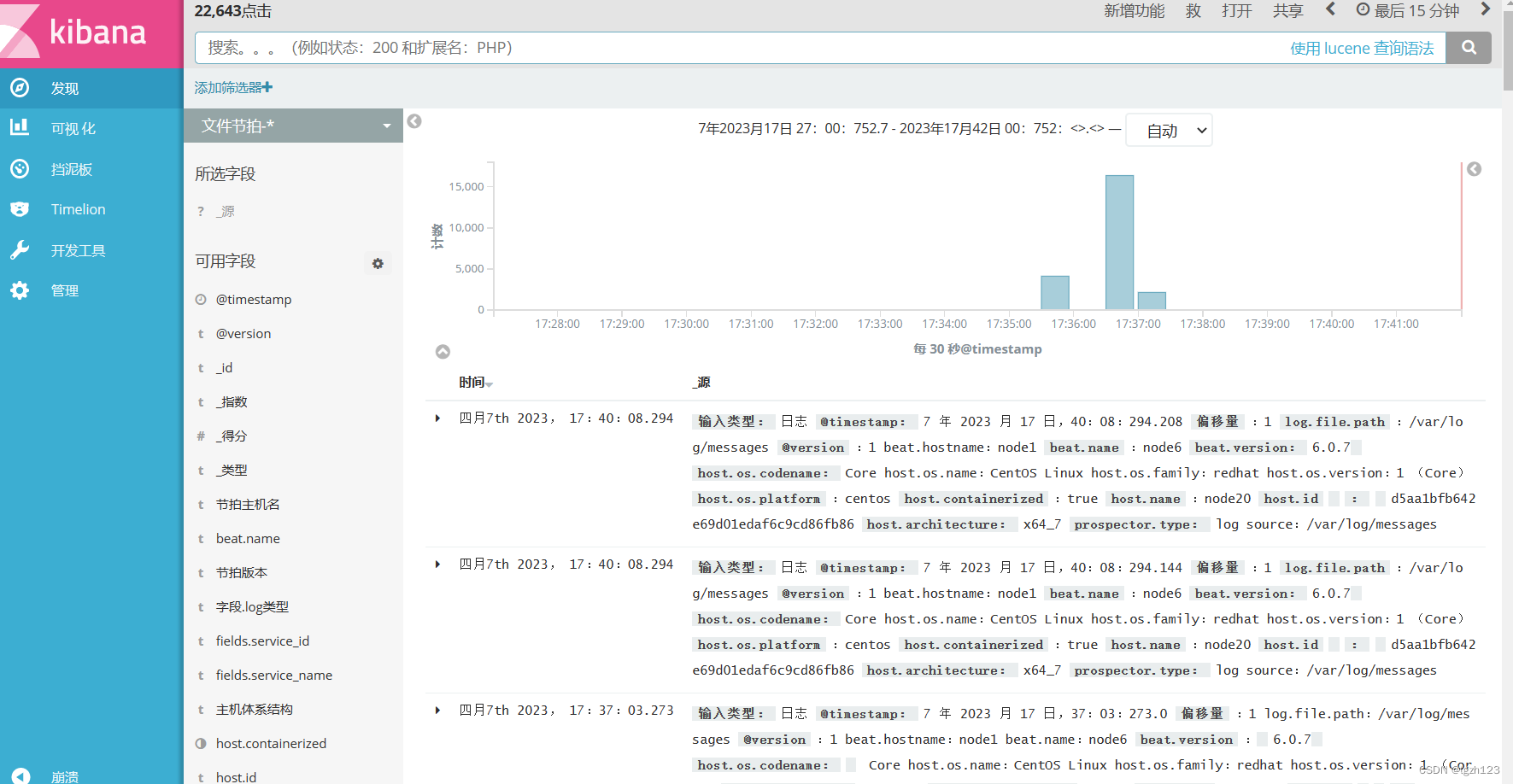Open Dev Tools (开发工具)
Viewport: 1513px width, 784px height.
pyautogui.click(x=77, y=249)
